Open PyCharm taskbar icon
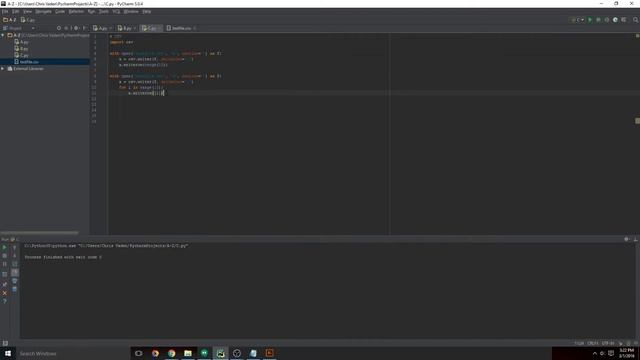Image resolution: width=640 pixels, height=360 pixels. 220,353
